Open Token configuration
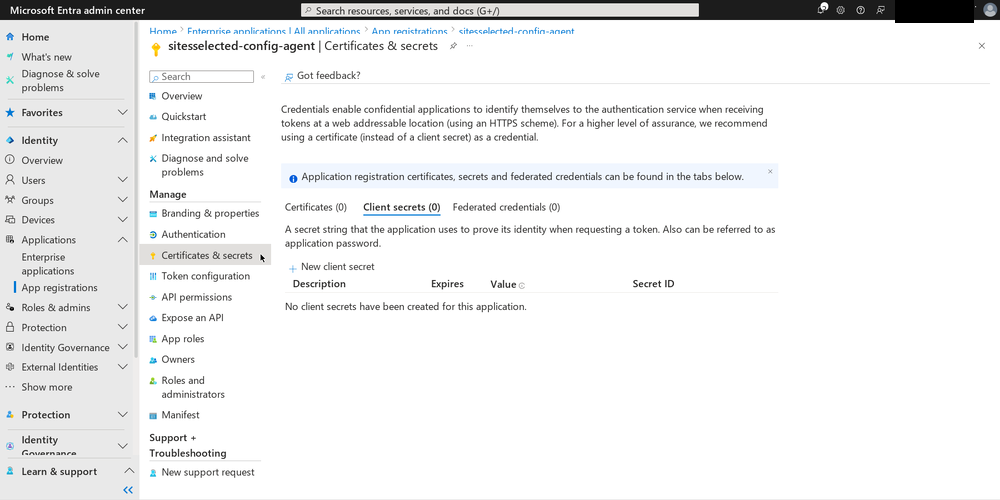Image resolution: width=1000 pixels, height=500 pixels. pos(205,276)
